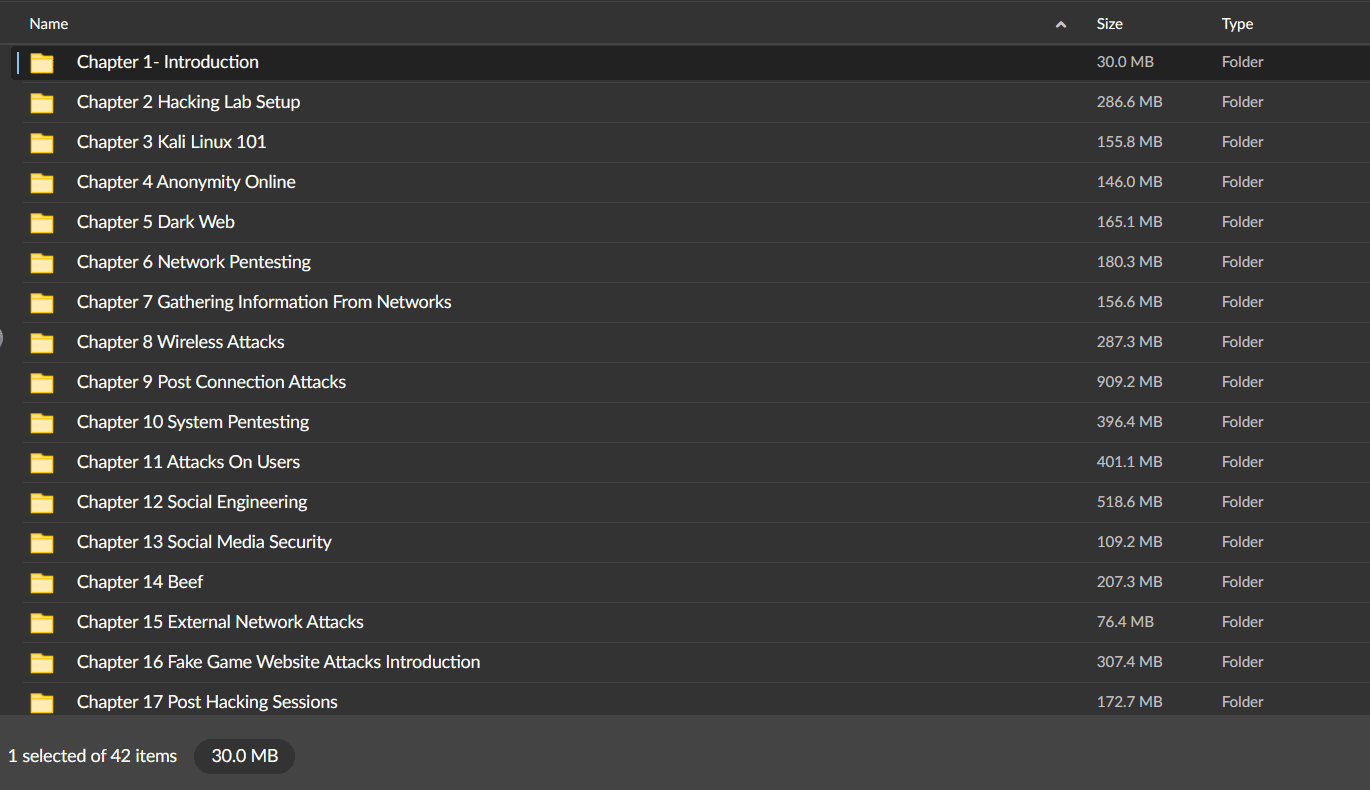The image size is (1370, 790).
Task: Click the Chapter 2 Hacking Lab Setup folder icon
Action: [42, 102]
